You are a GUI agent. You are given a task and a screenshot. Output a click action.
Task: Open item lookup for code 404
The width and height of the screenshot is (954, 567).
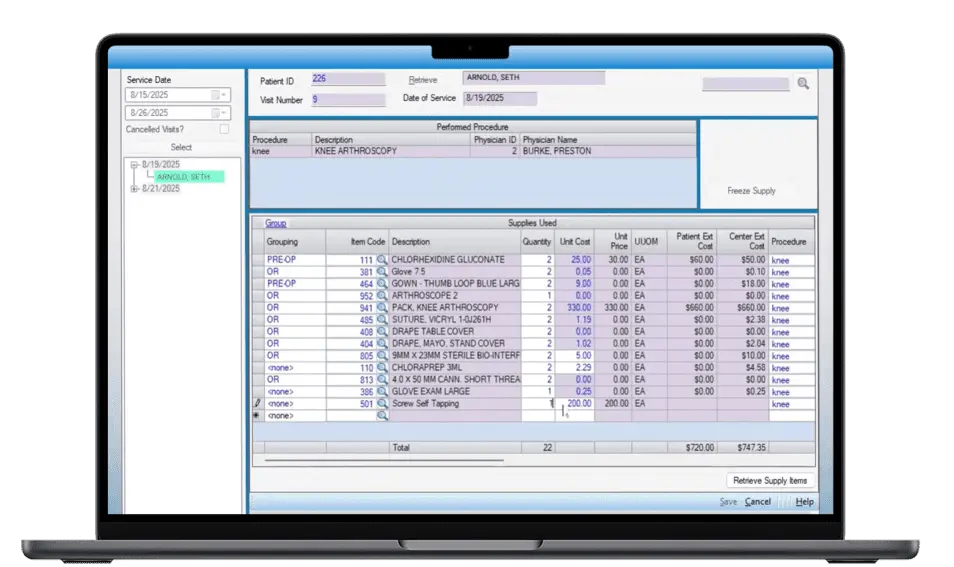point(381,344)
